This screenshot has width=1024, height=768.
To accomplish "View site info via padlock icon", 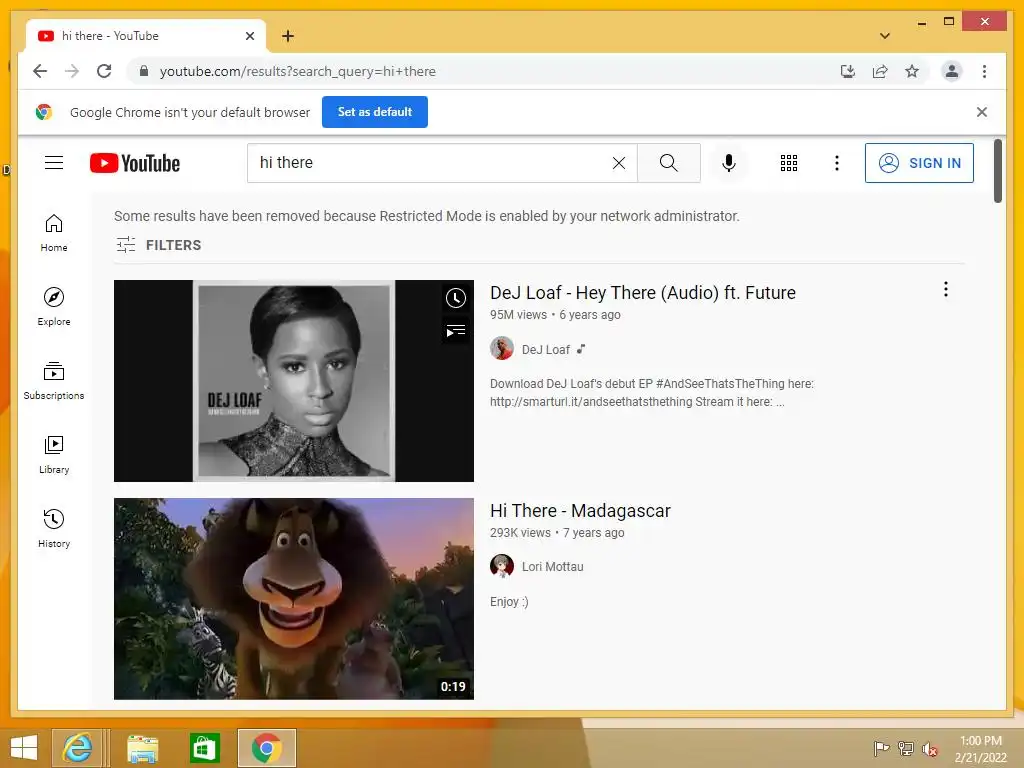I will [x=144, y=71].
